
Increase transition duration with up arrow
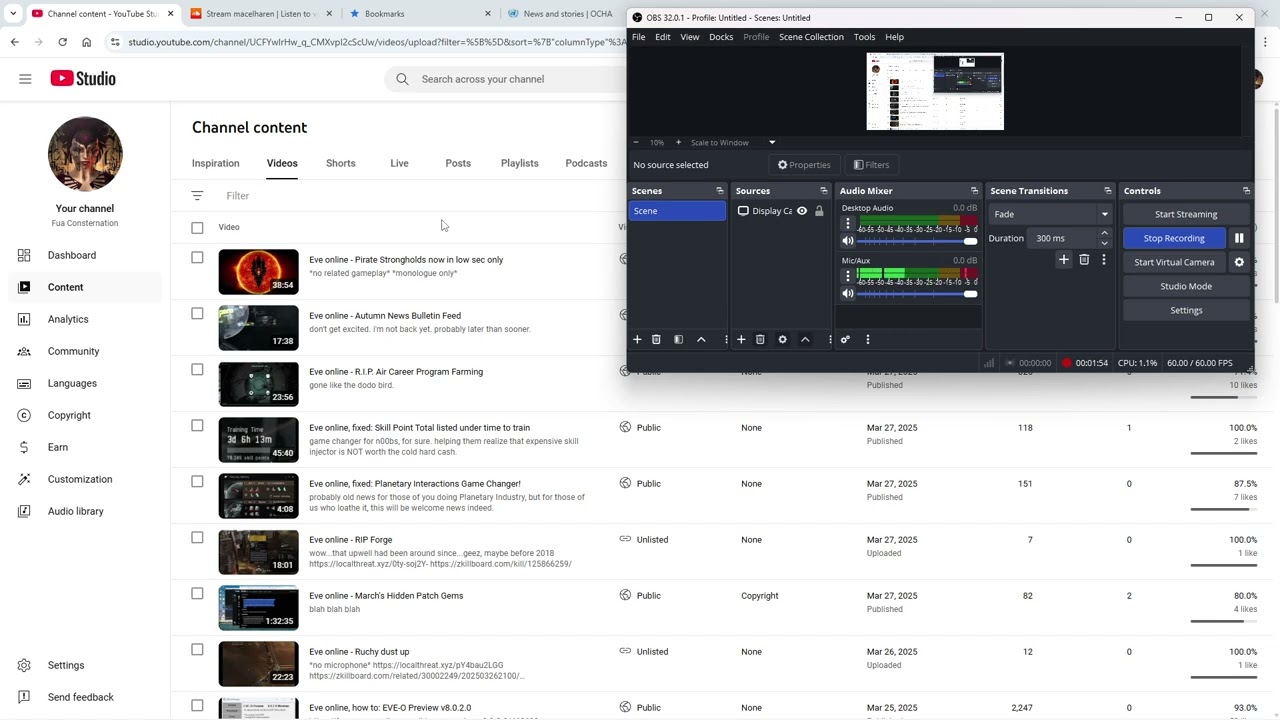click(1104, 234)
